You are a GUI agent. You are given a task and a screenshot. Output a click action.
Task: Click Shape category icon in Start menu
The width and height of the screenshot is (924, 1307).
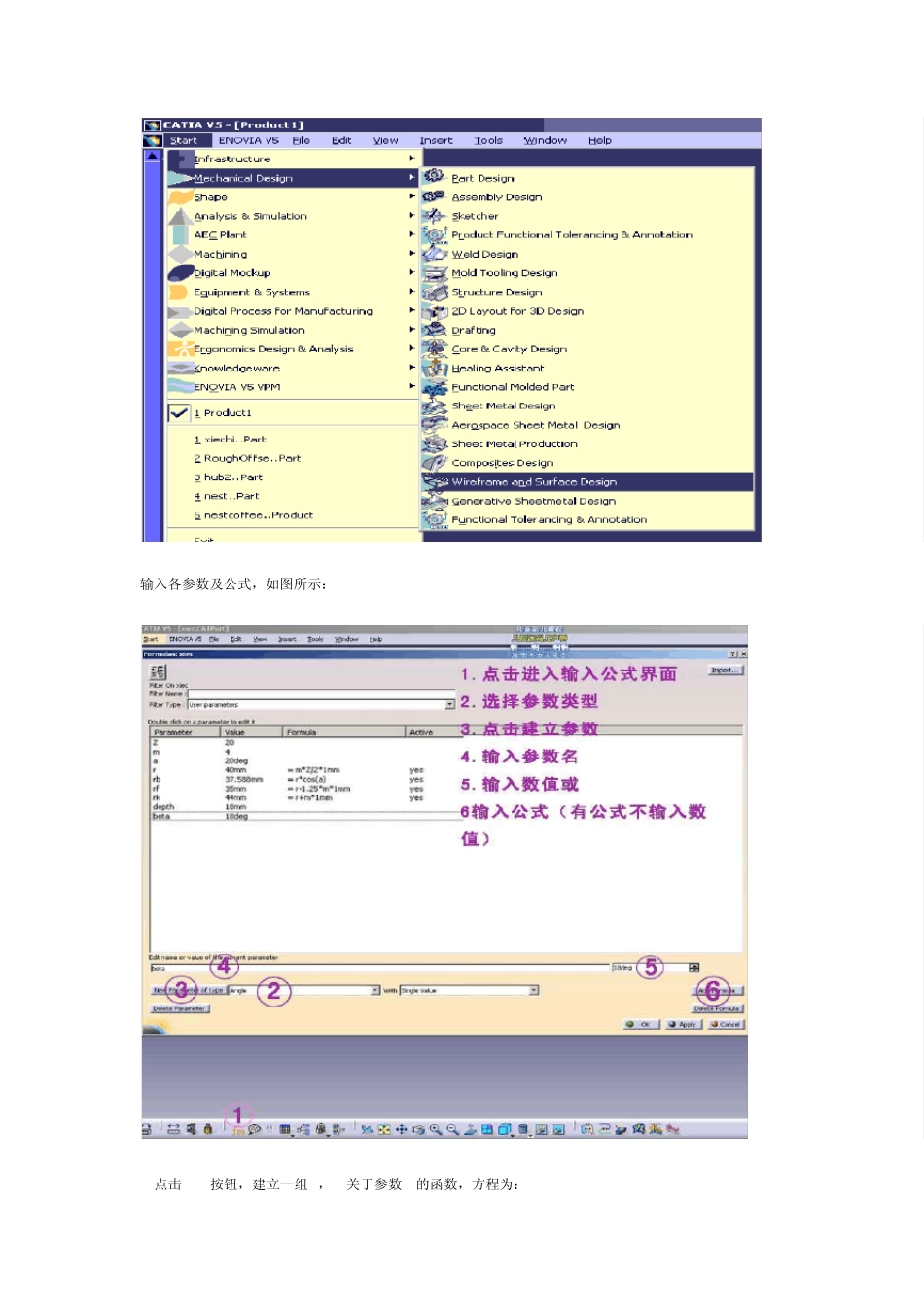click(x=180, y=196)
